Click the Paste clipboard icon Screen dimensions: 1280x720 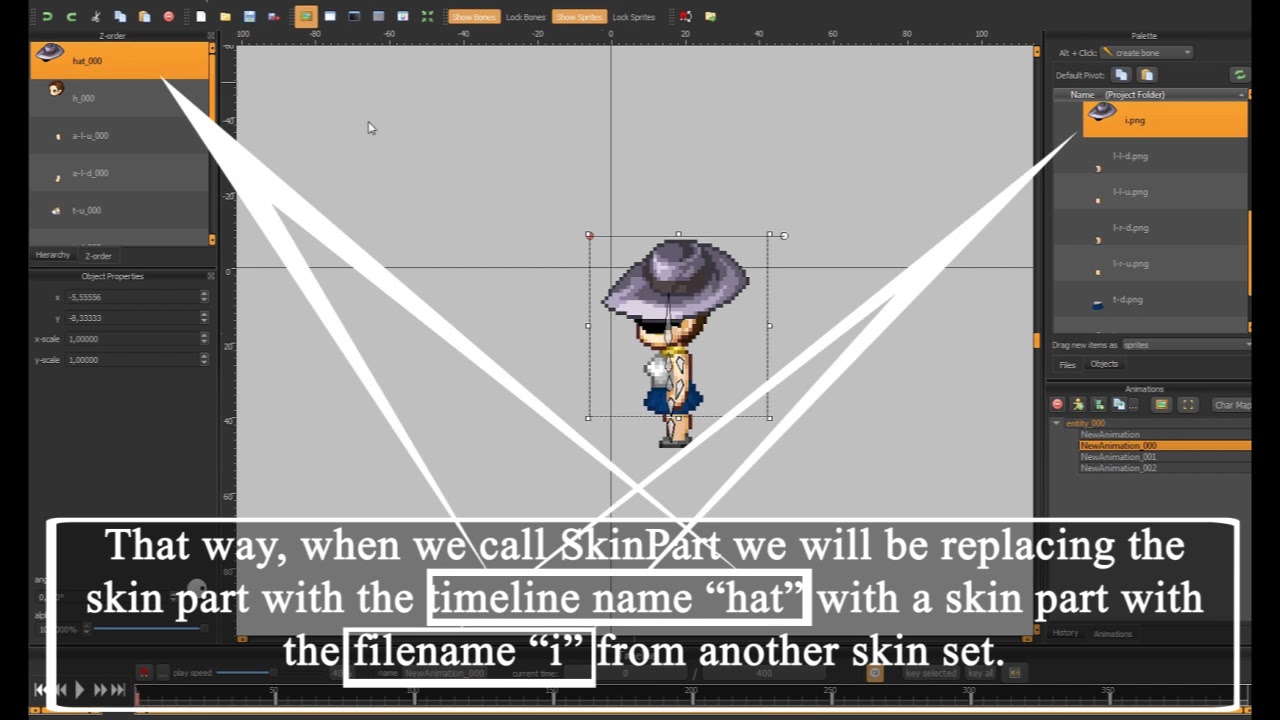pyautogui.click(x=144, y=16)
